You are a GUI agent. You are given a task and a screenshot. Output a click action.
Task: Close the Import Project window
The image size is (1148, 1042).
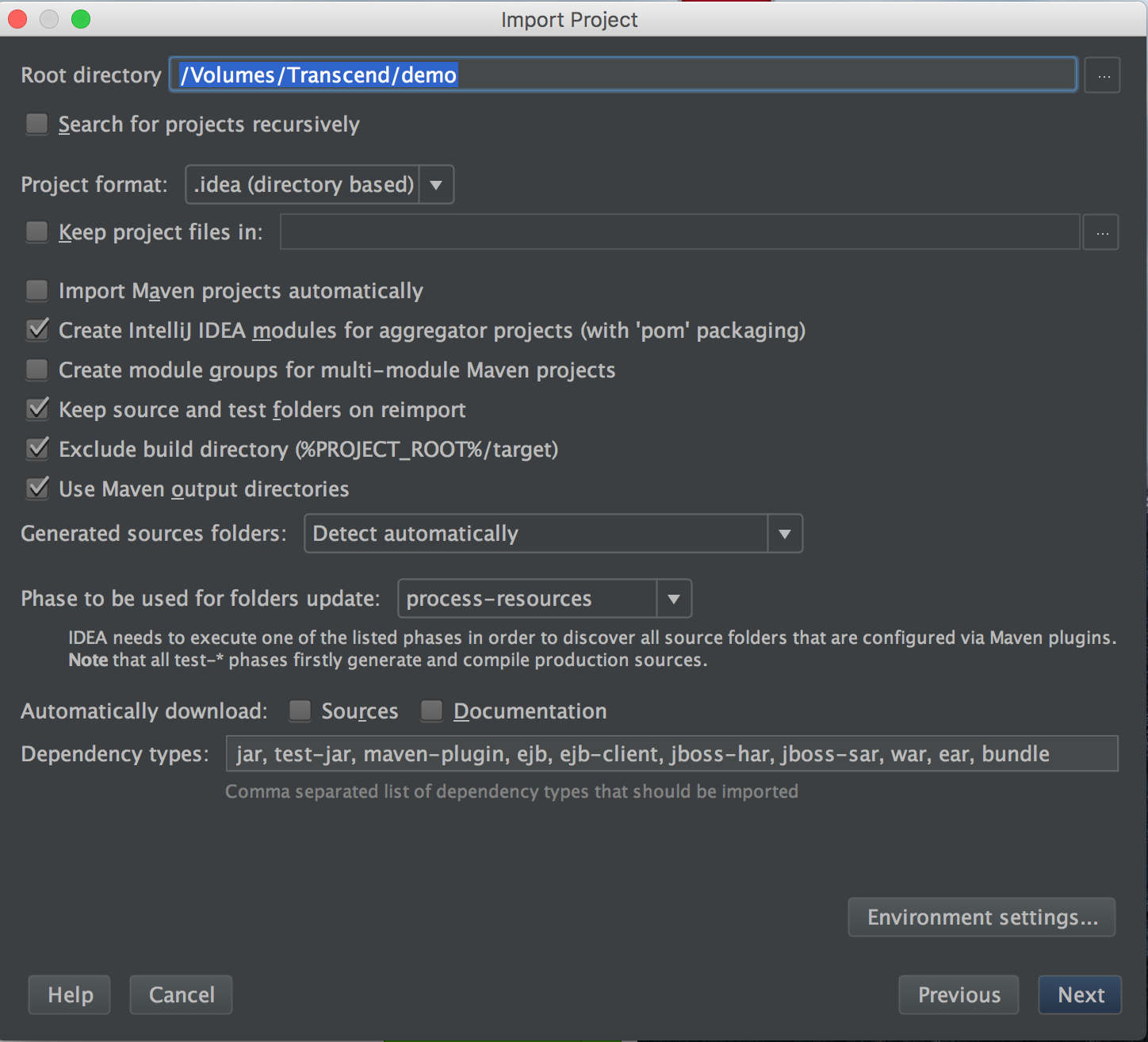click(17, 19)
